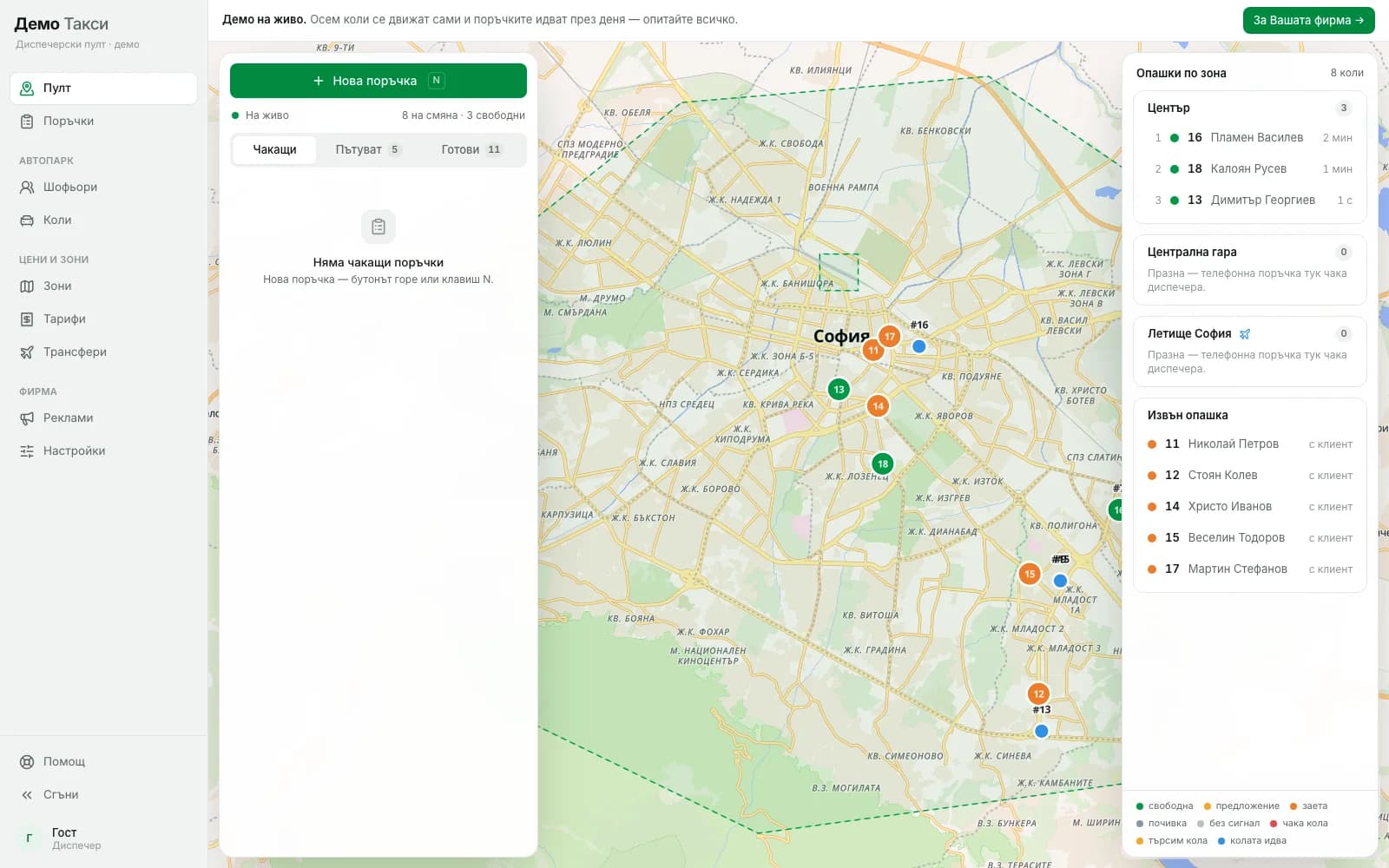Switch to the Готови tab
The height and width of the screenshot is (868, 1389).
pyautogui.click(x=471, y=149)
